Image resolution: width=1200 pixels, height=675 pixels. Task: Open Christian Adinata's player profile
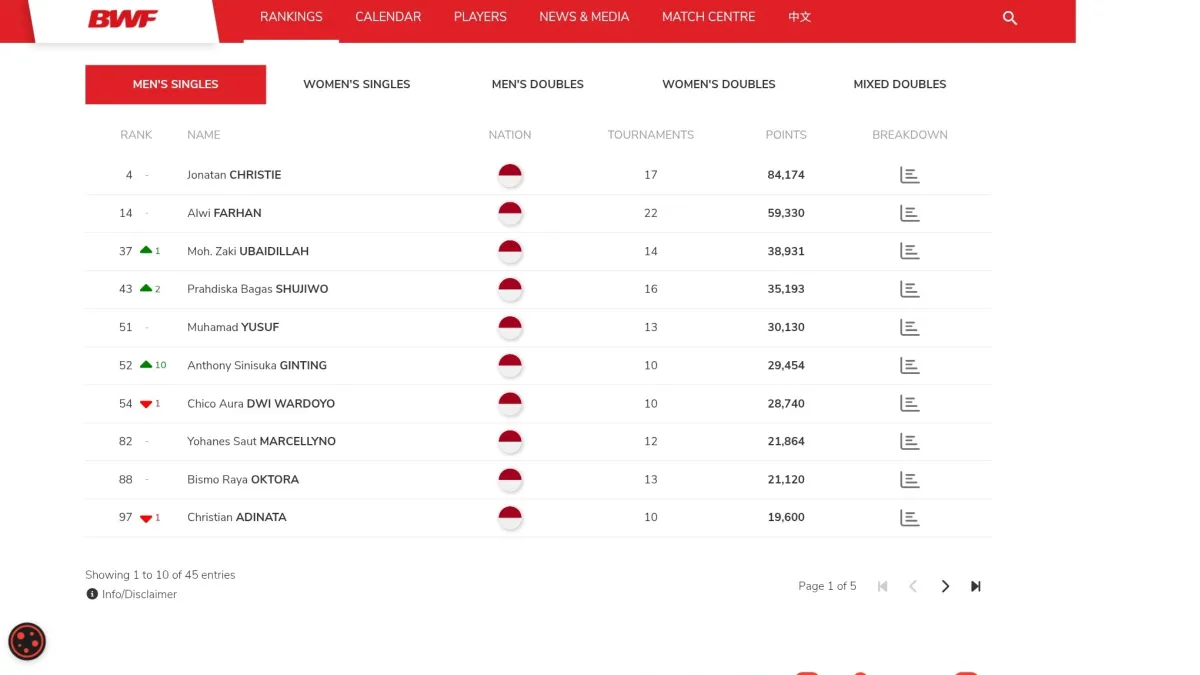(237, 517)
